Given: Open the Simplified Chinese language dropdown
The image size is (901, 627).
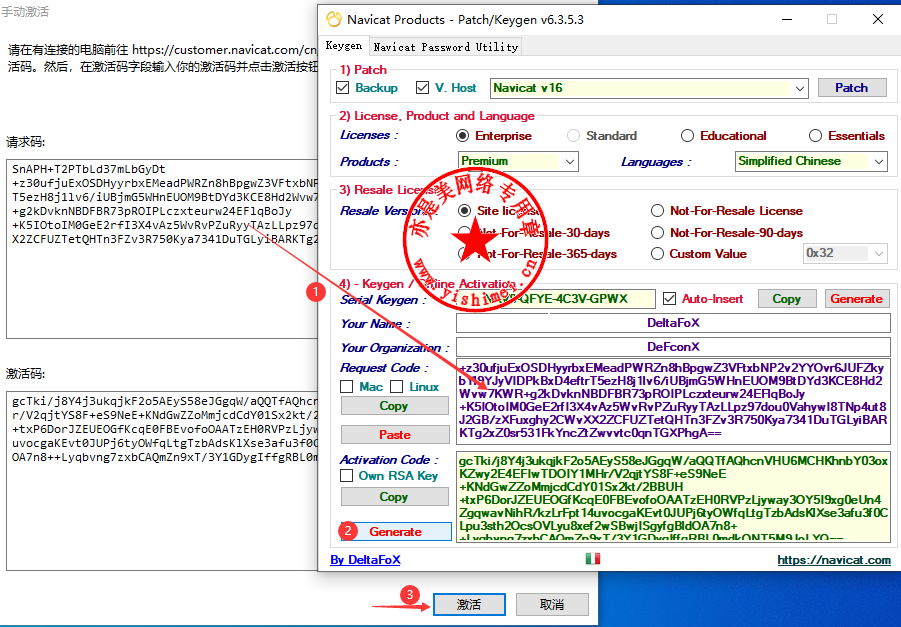Looking at the screenshot, I should coord(811,161).
